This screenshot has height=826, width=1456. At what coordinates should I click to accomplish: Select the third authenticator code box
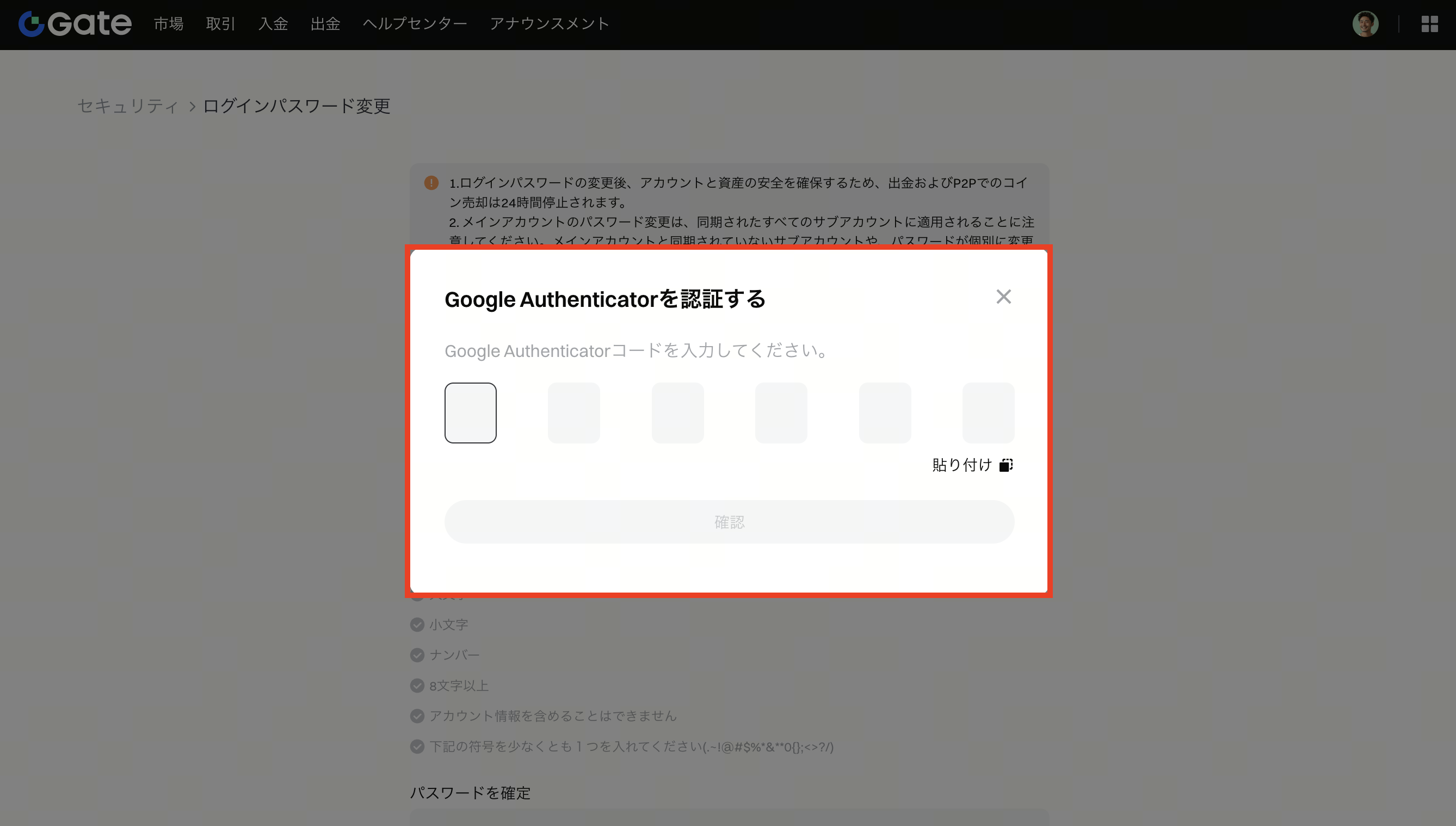(677, 413)
